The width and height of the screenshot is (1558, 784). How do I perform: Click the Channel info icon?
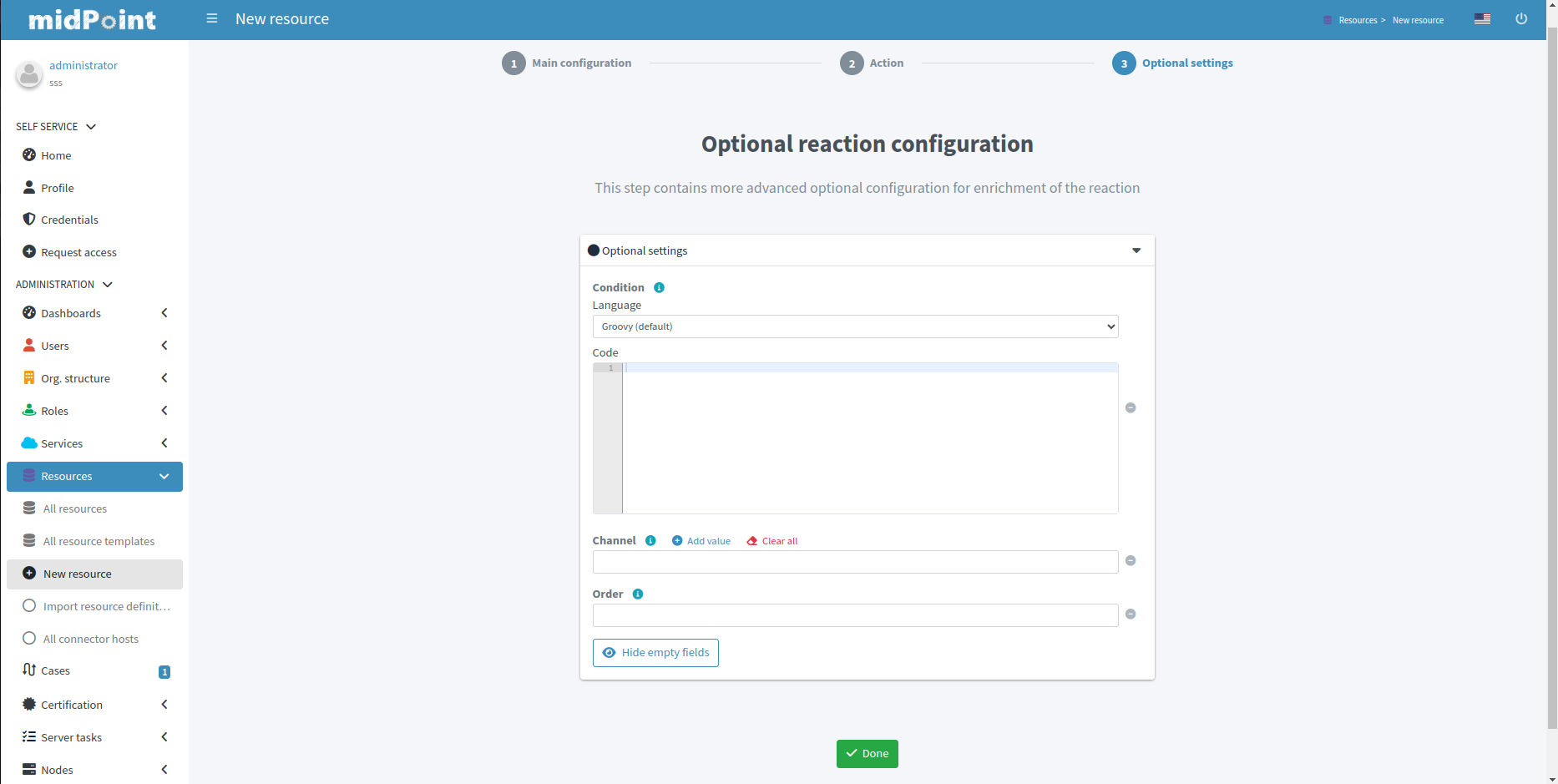pyautogui.click(x=650, y=541)
